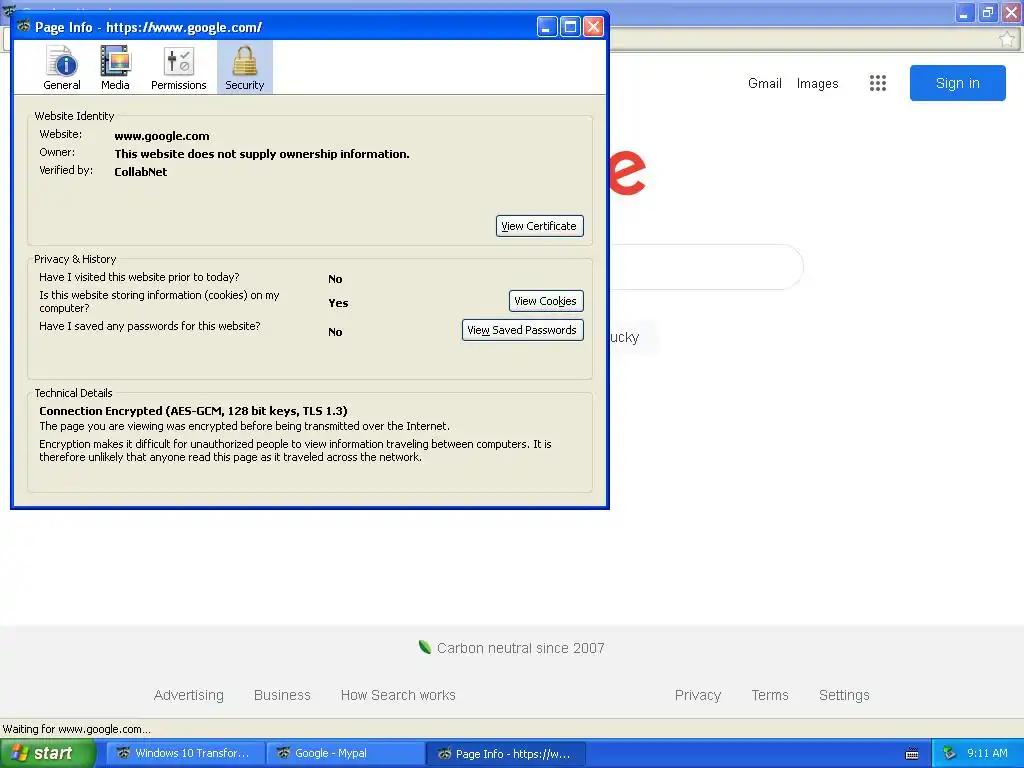
Task: Click the View Certificate button
Action: click(x=539, y=226)
